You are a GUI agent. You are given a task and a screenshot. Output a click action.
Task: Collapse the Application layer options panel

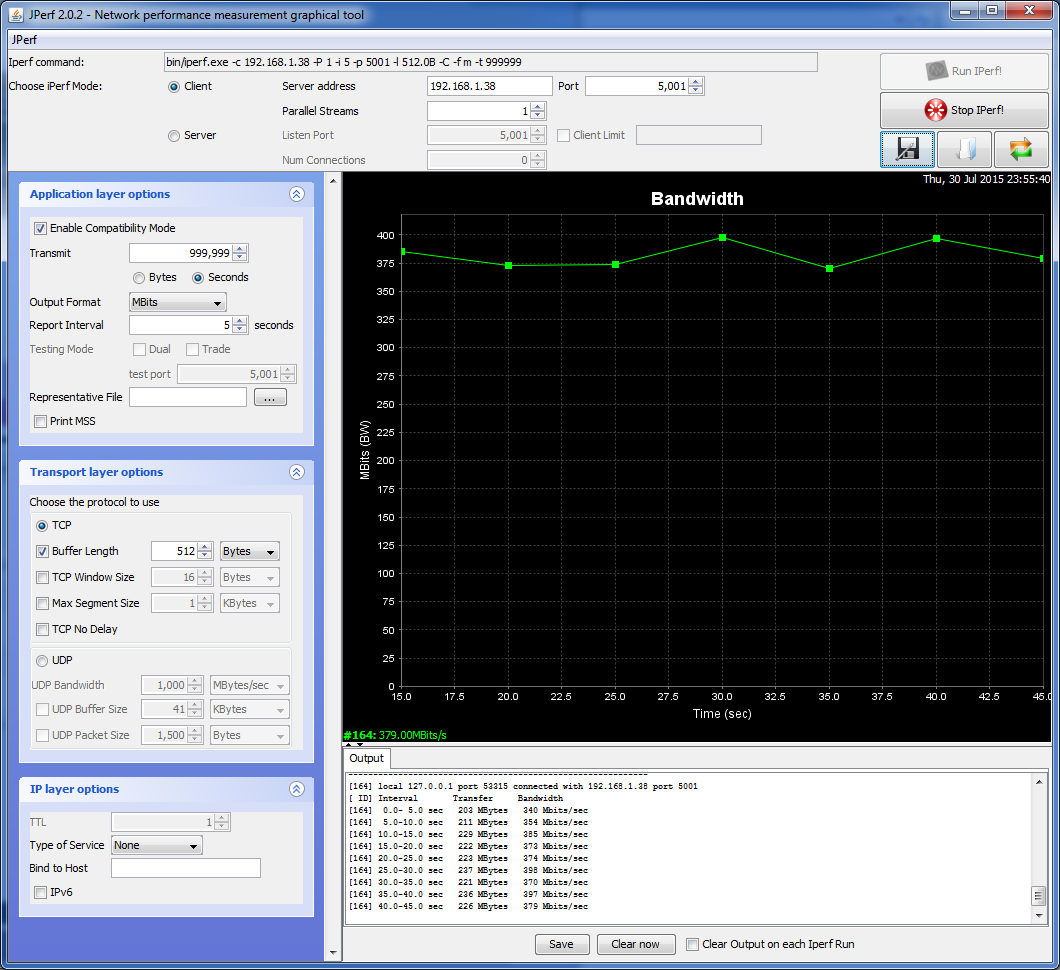pyautogui.click(x=296, y=195)
